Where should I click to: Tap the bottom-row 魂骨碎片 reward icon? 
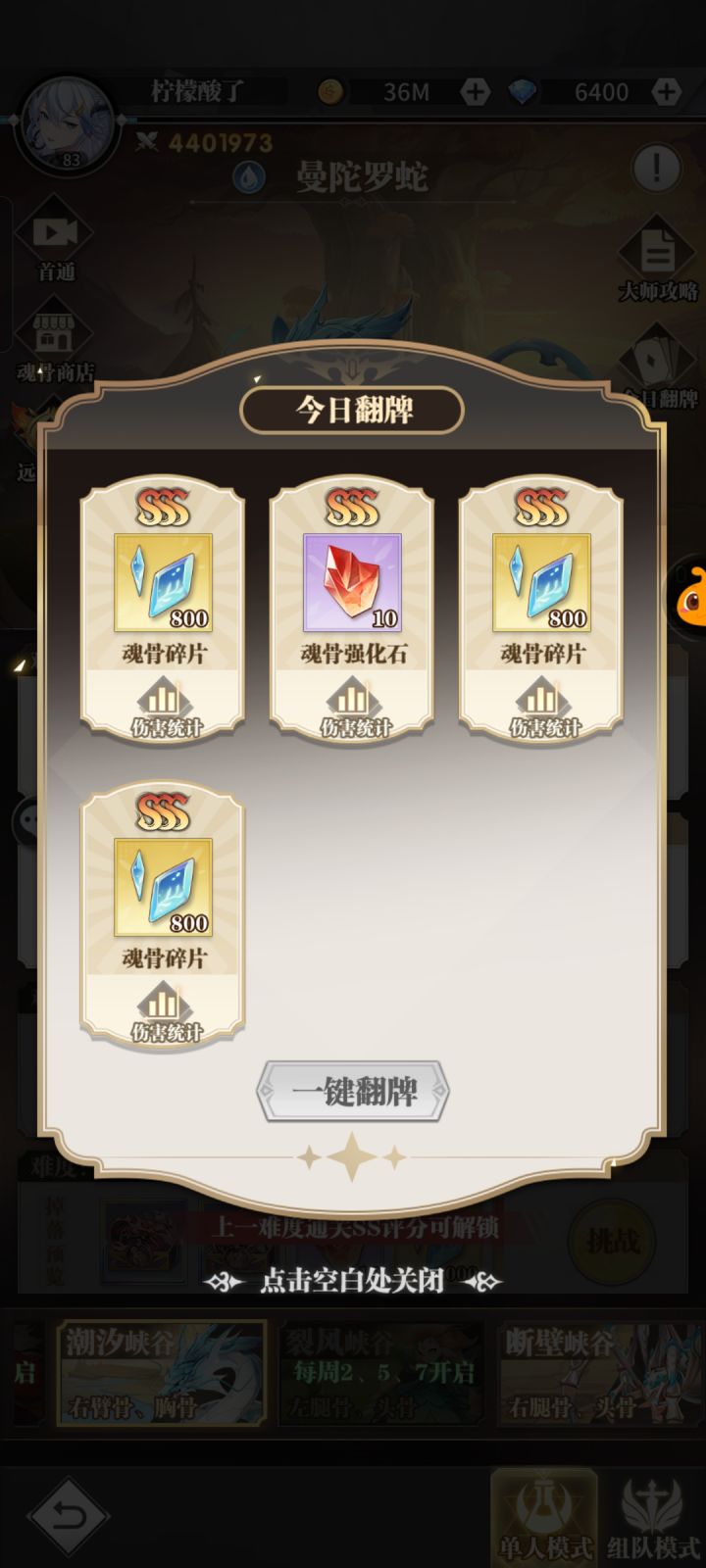pos(163,888)
